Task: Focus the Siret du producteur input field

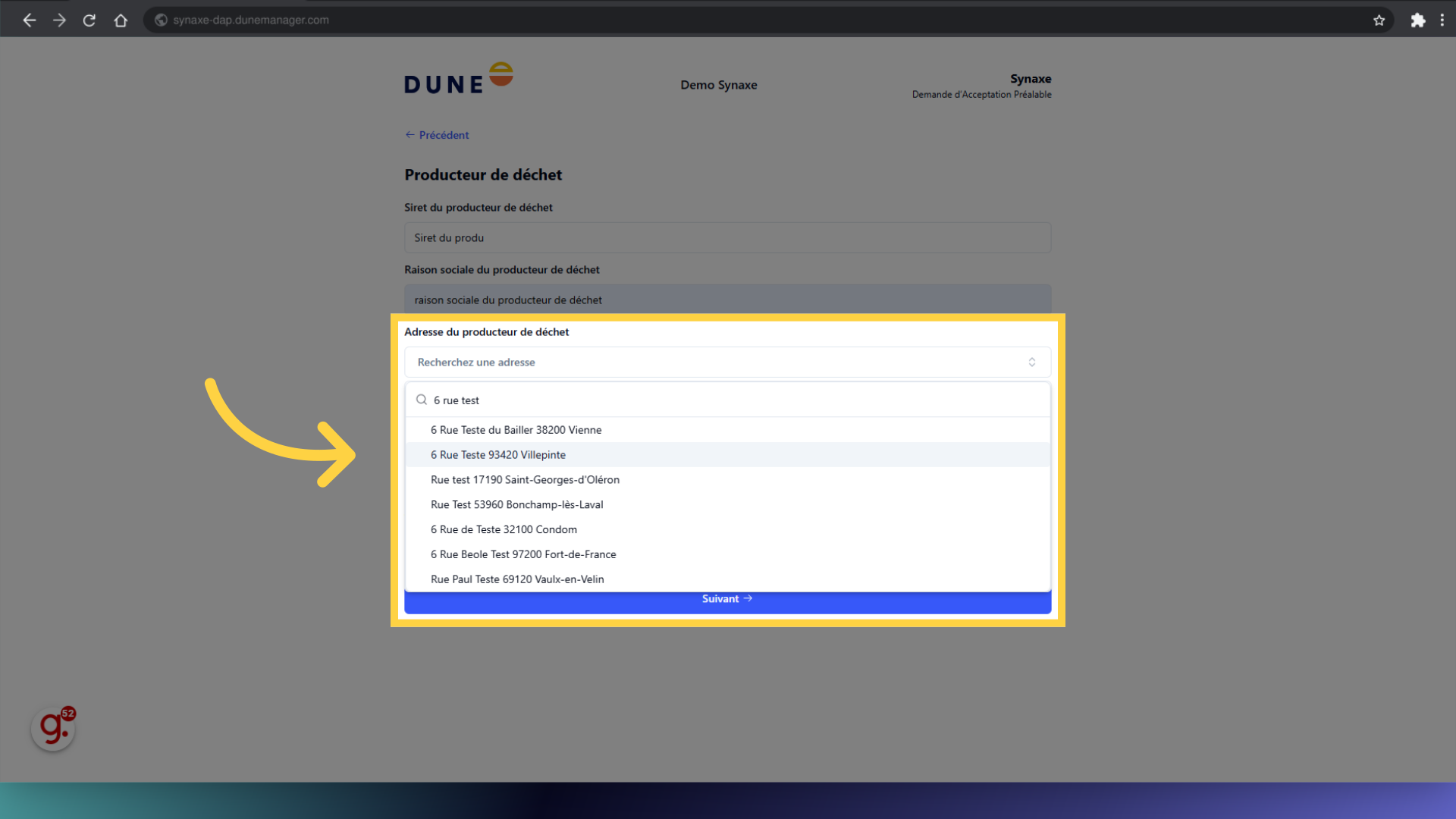Action: click(726, 238)
